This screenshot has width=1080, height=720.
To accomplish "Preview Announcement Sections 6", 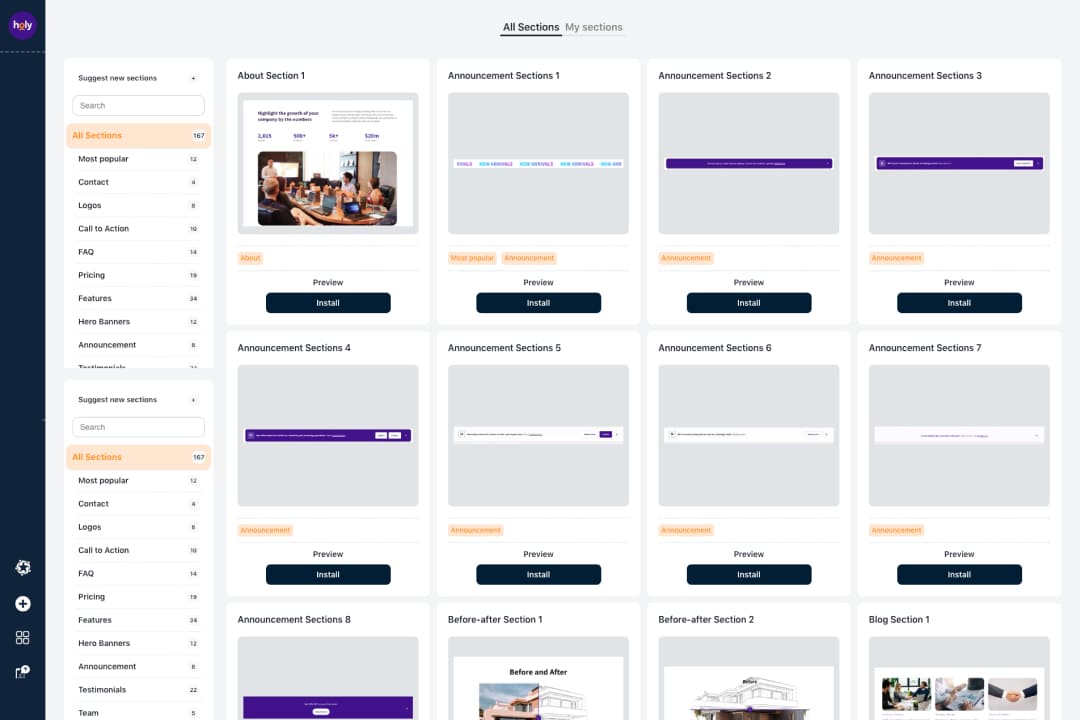I will pos(749,554).
